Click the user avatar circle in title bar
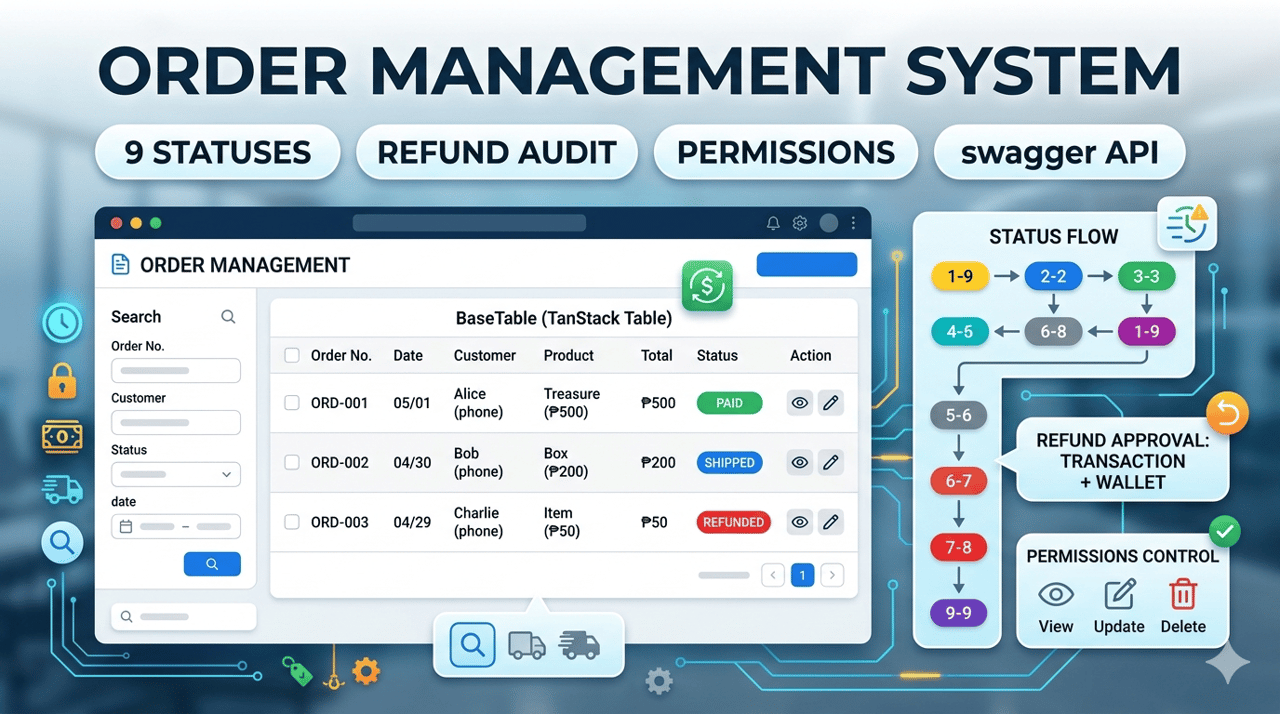Viewport: 1280px width, 714px height. 828,223
